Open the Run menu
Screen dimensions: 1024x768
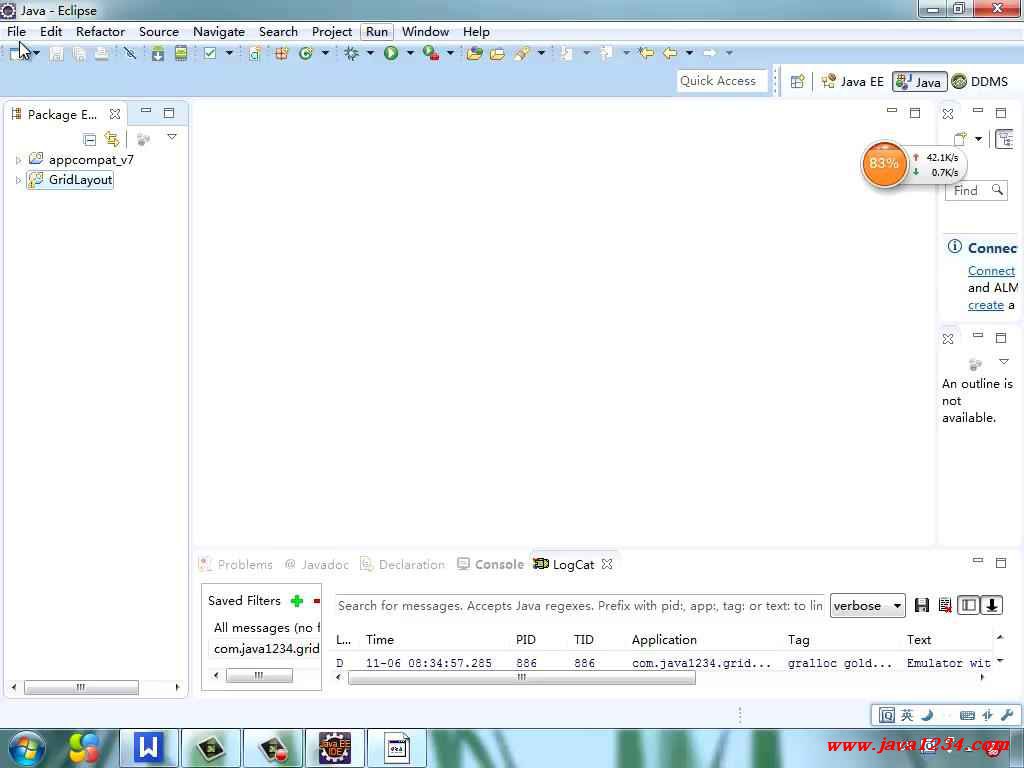pos(377,32)
